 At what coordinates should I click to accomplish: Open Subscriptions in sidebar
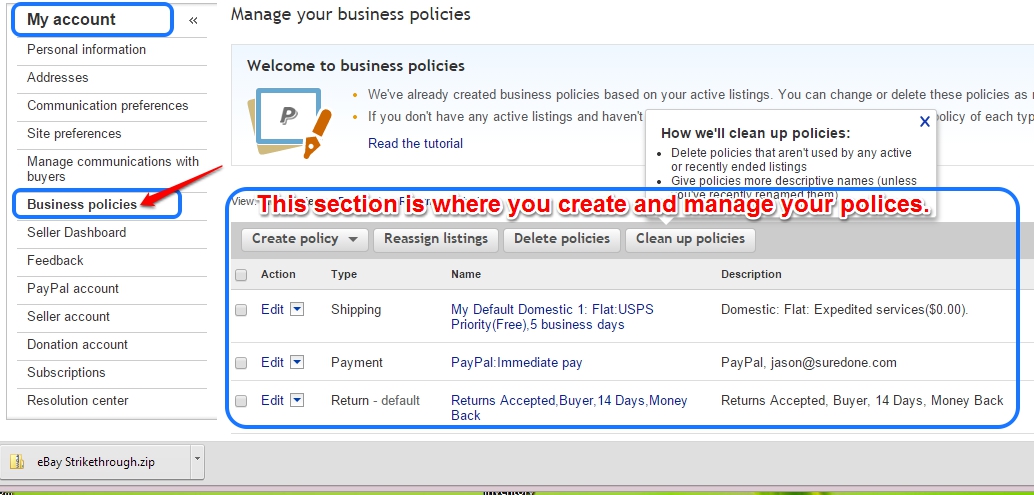coord(66,372)
